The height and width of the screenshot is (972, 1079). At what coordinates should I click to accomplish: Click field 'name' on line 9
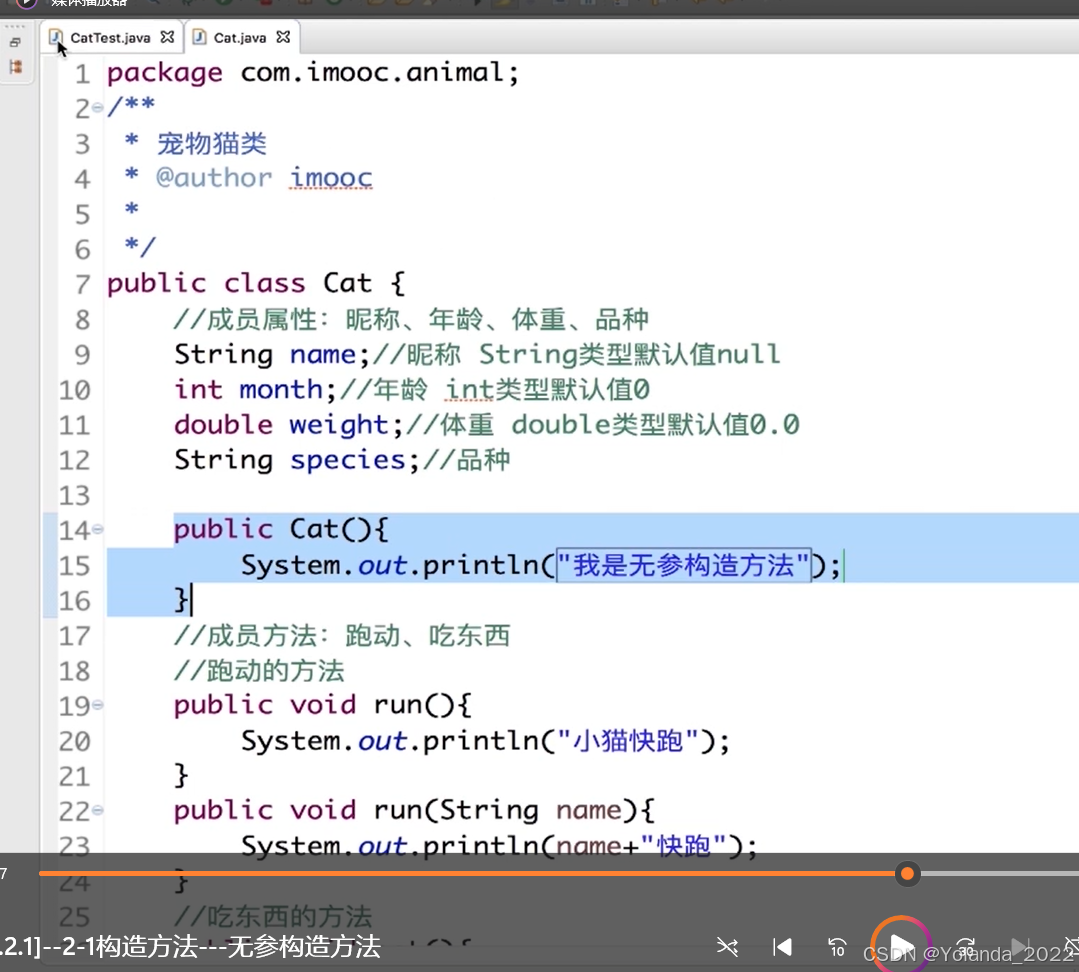click(322, 354)
